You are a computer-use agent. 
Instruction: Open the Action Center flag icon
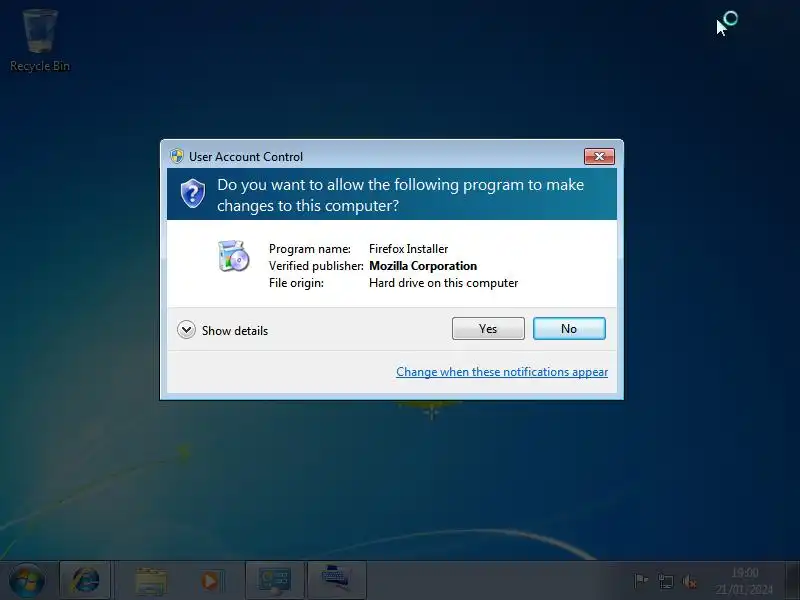pyautogui.click(x=641, y=581)
